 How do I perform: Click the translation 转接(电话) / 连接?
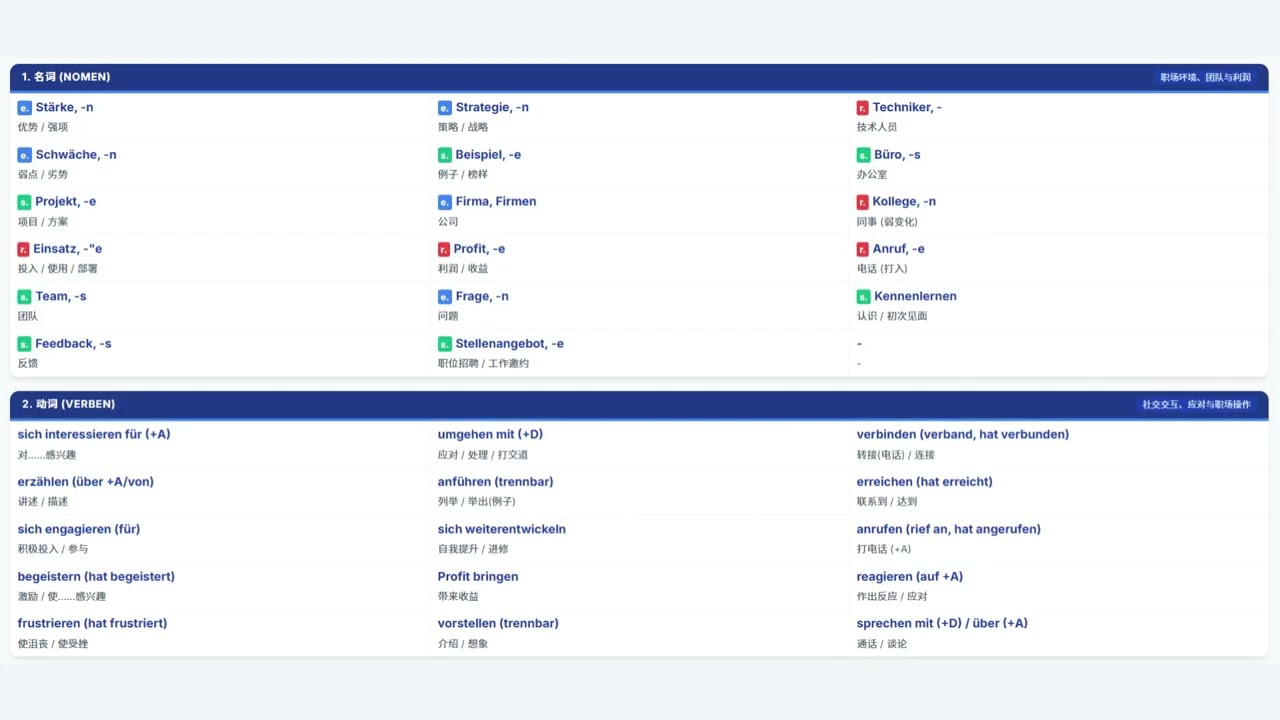pyautogui.click(x=896, y=455)
